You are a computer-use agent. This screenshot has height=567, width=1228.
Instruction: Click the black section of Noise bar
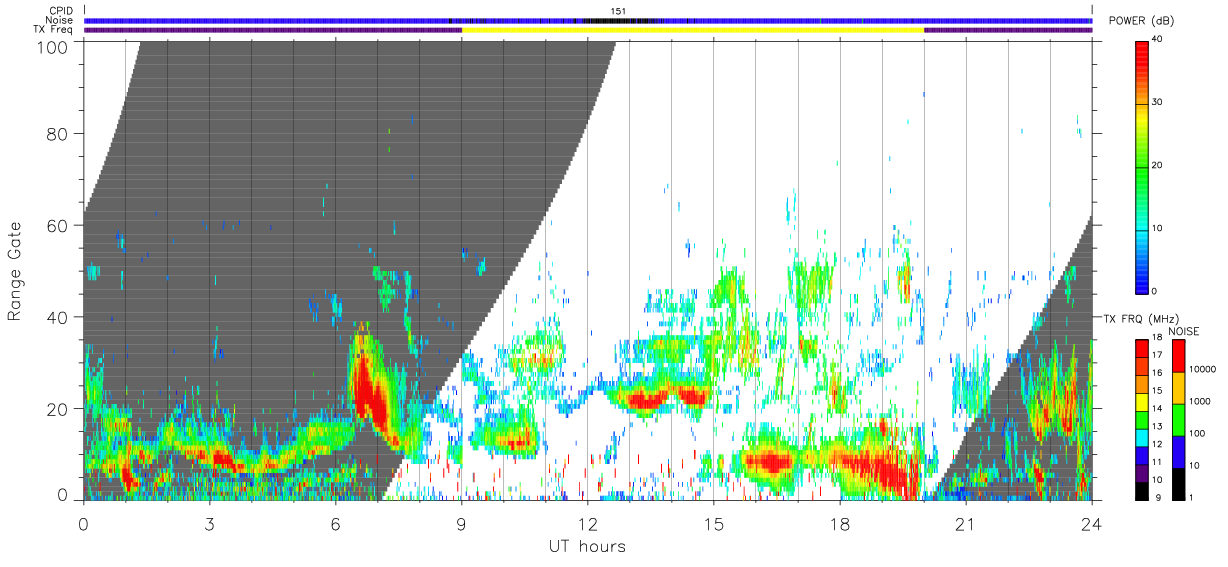click(620, 20)
